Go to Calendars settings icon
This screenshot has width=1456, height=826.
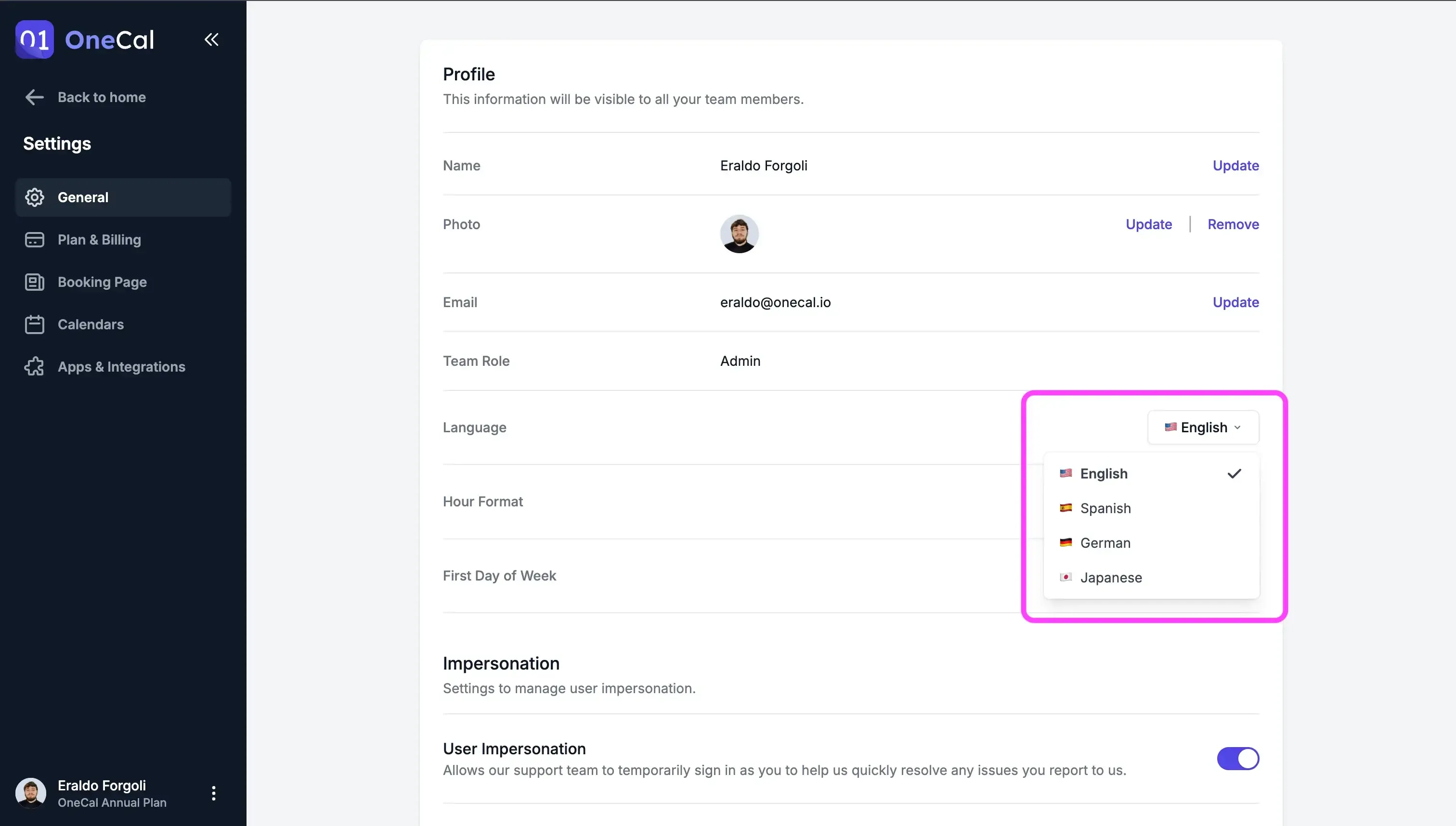click(x=34, y=324)
